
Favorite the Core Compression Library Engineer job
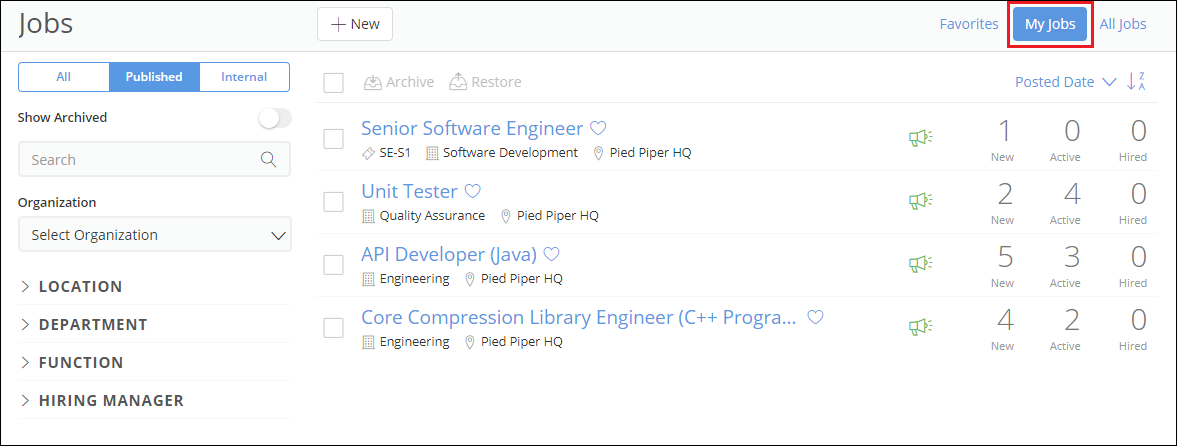click(x=815, y=317)
